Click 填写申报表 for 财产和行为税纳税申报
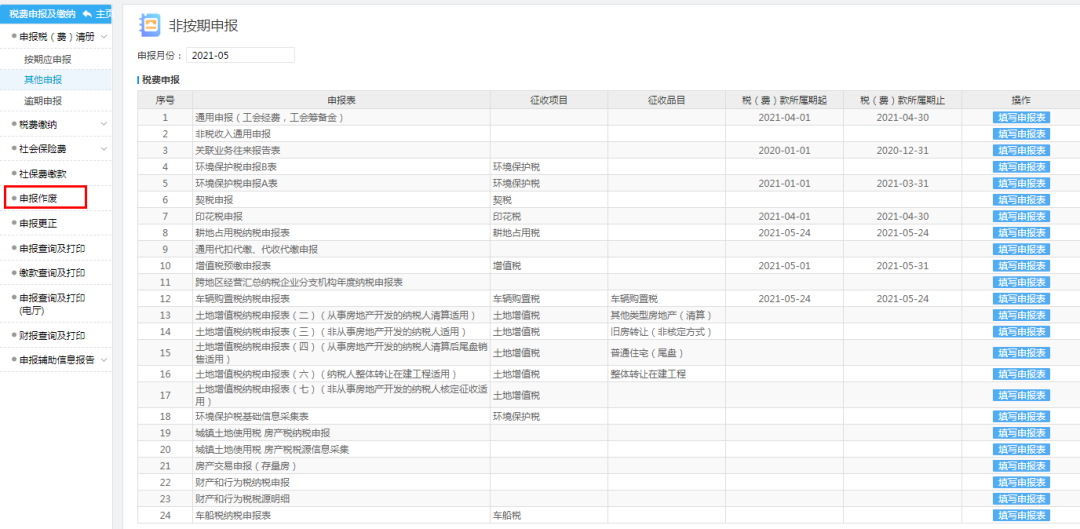The height and width of the screenshot is (529, 1080). tap(1021, 483)
